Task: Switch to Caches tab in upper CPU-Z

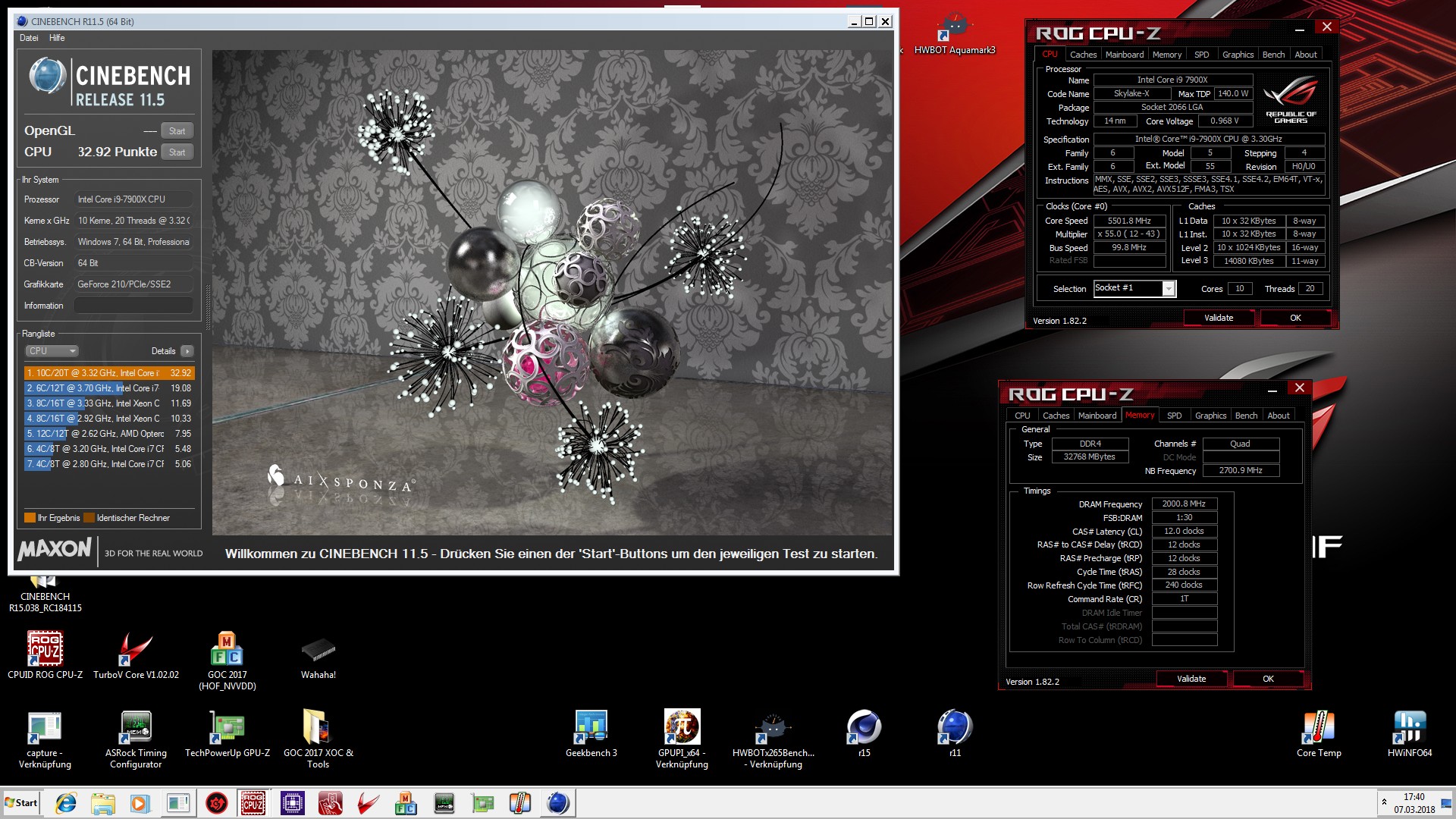Action: click(x=1083, y=55)
